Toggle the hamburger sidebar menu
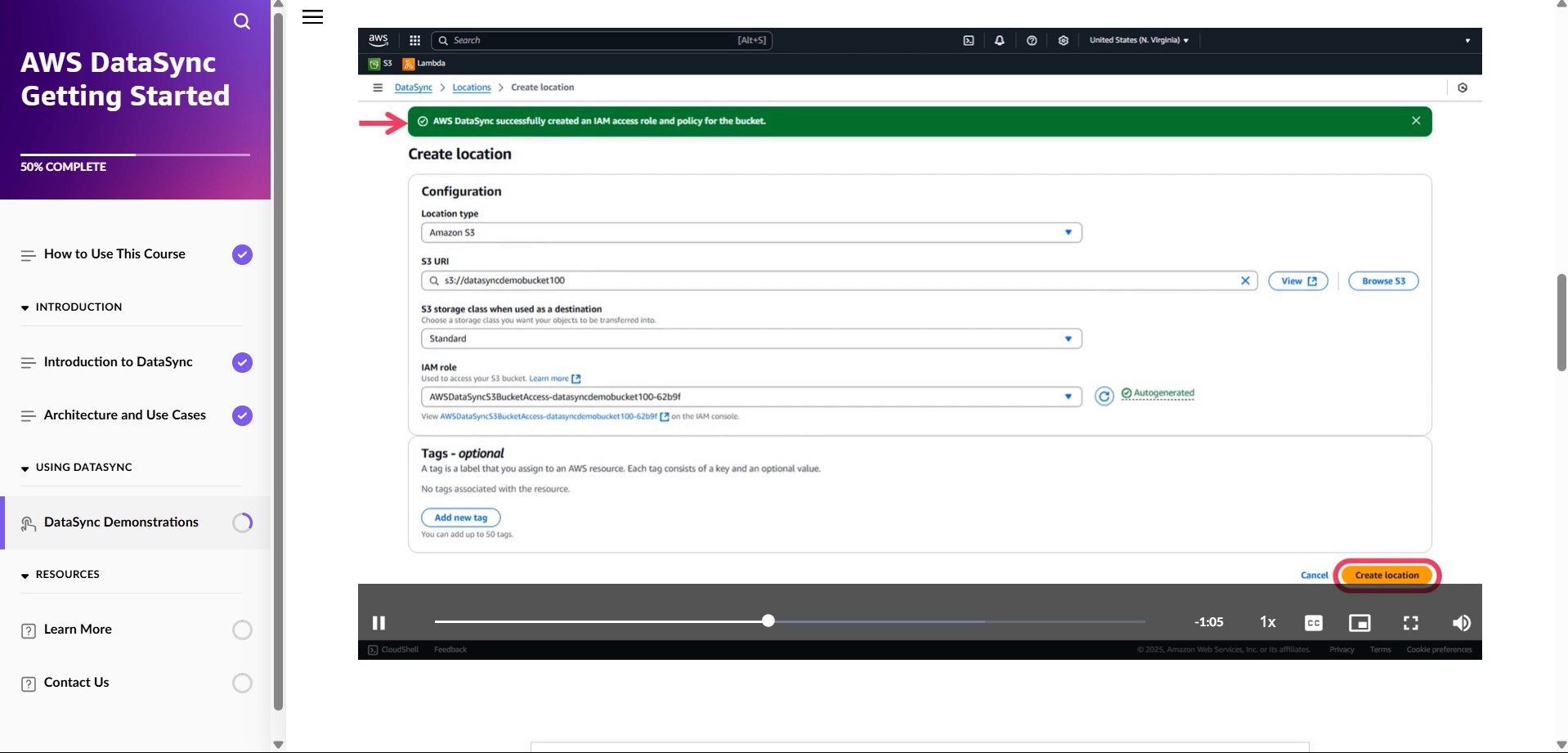The width and height of the screenshot is (1568, 753). (x=312, y=16)
